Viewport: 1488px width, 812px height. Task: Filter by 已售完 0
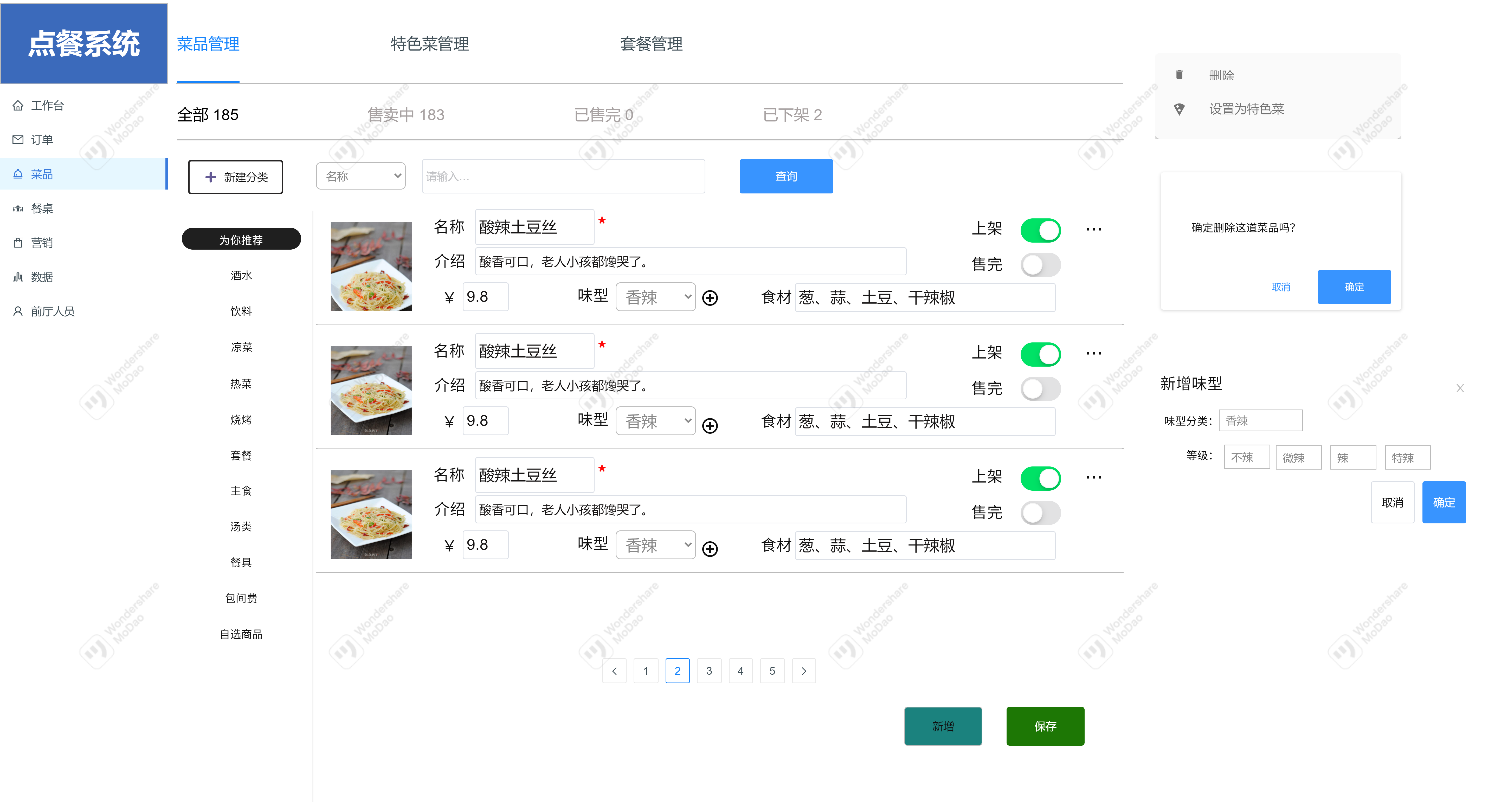click(604, 114)
